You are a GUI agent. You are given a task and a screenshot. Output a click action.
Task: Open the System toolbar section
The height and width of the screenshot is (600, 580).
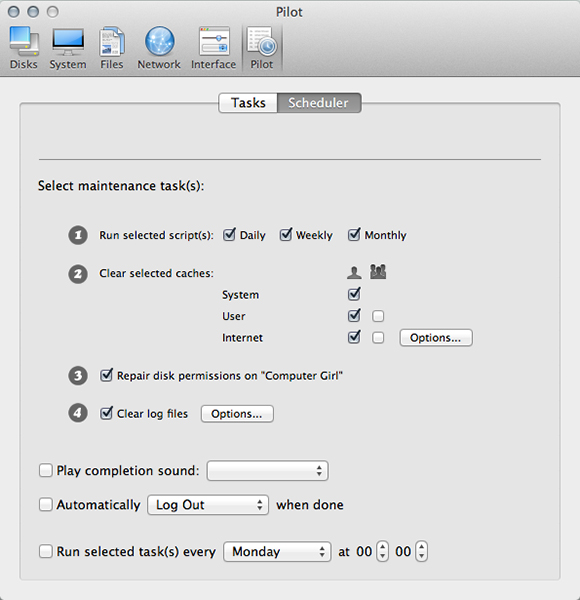(x=68, y=48)
